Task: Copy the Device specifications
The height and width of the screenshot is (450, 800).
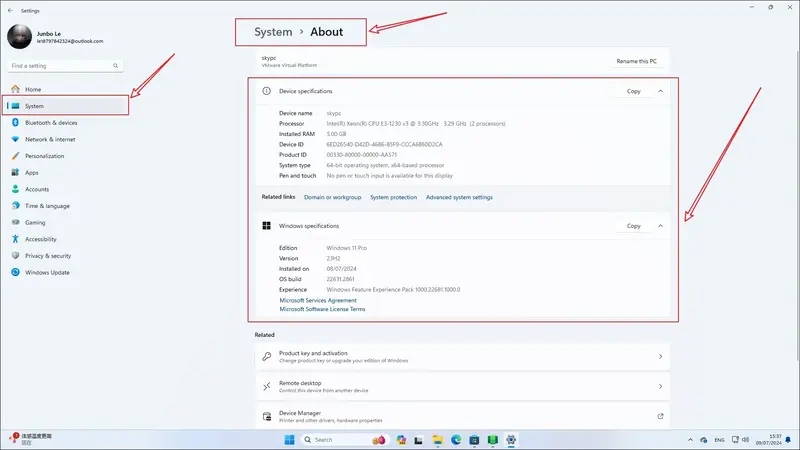Action: 633,91
